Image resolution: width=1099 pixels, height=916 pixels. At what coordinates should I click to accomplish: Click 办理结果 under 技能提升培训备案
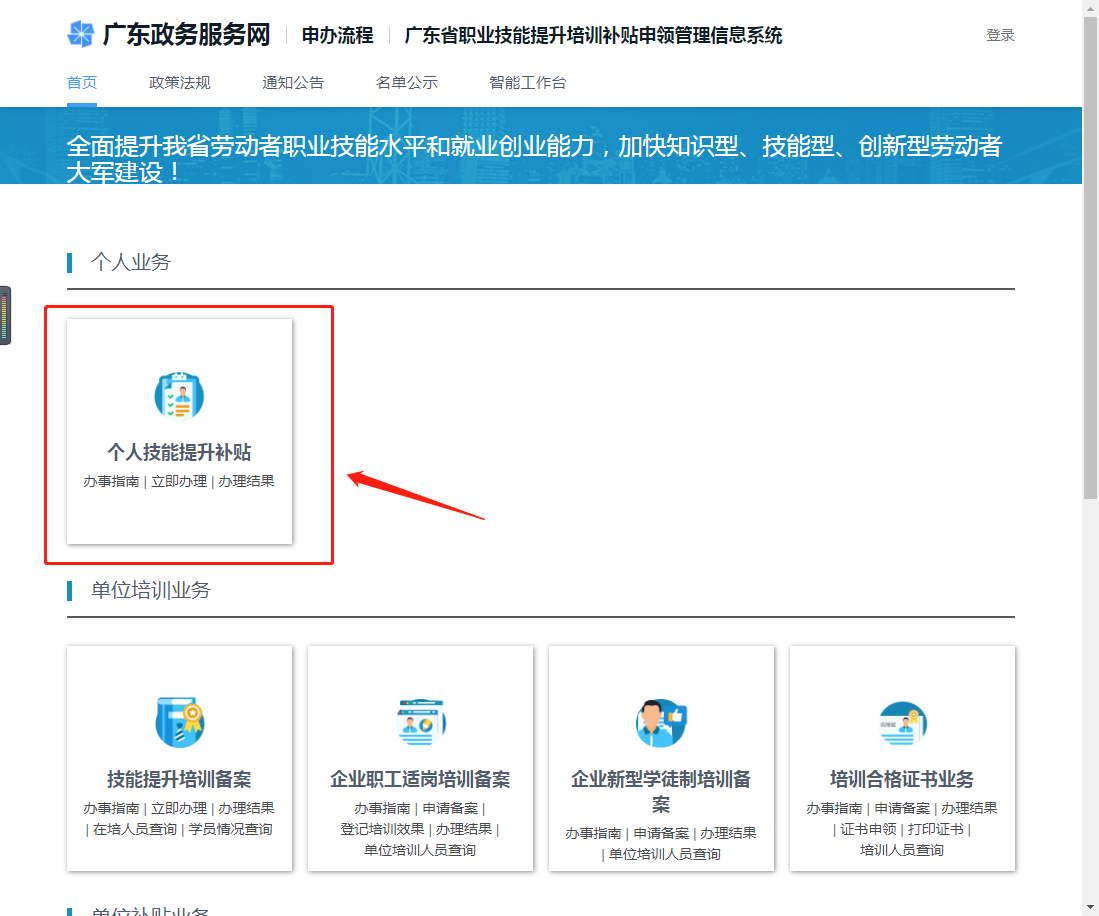pos(246,808)
